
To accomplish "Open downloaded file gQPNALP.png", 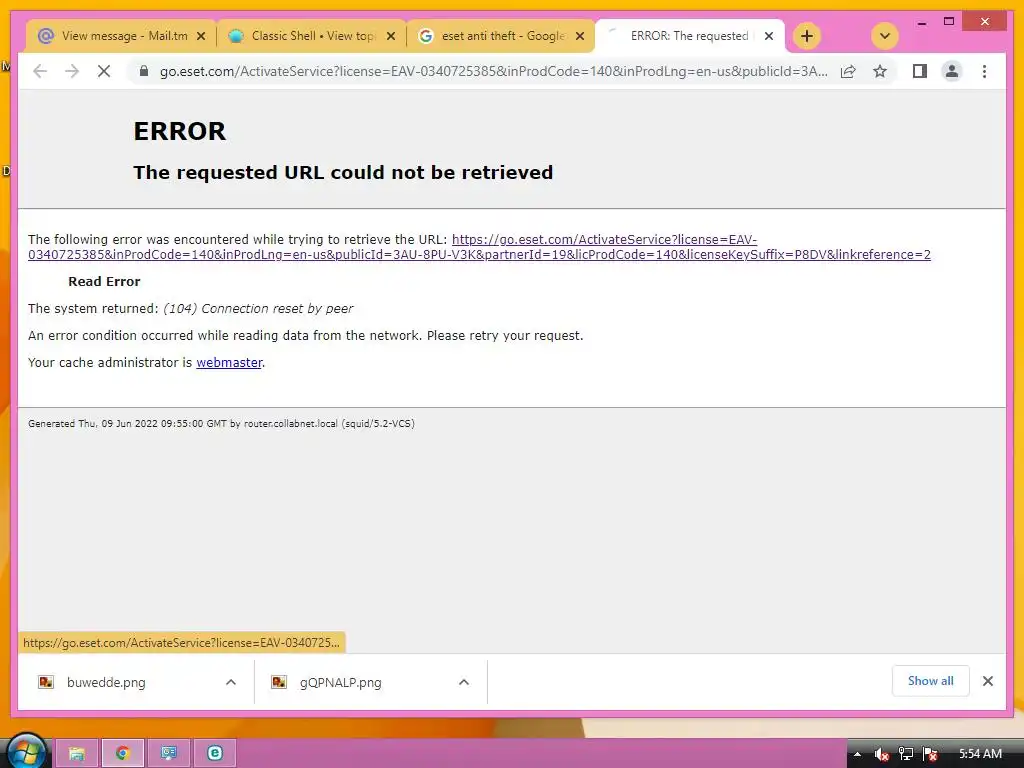I will 340,682.
